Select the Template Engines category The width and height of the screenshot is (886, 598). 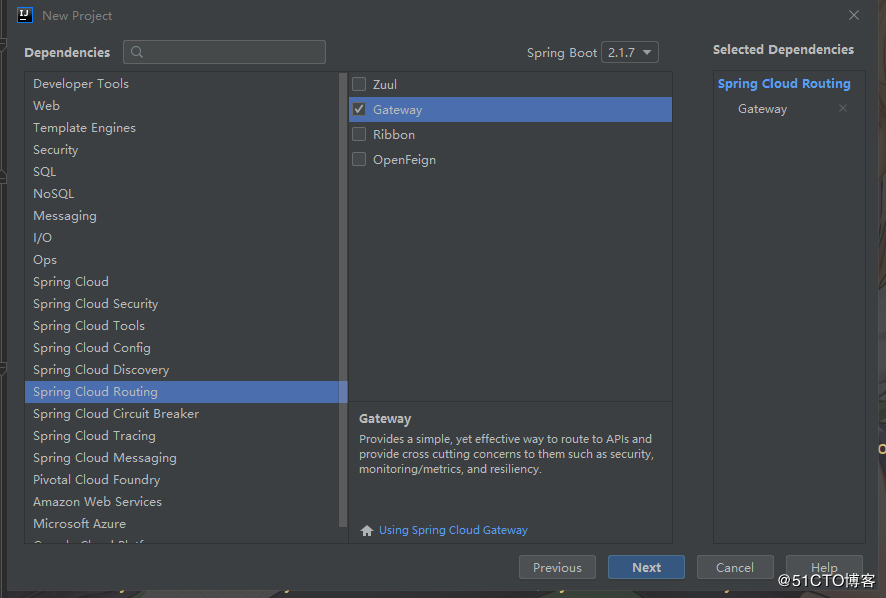pyautogui.click(x=182, y=128)
